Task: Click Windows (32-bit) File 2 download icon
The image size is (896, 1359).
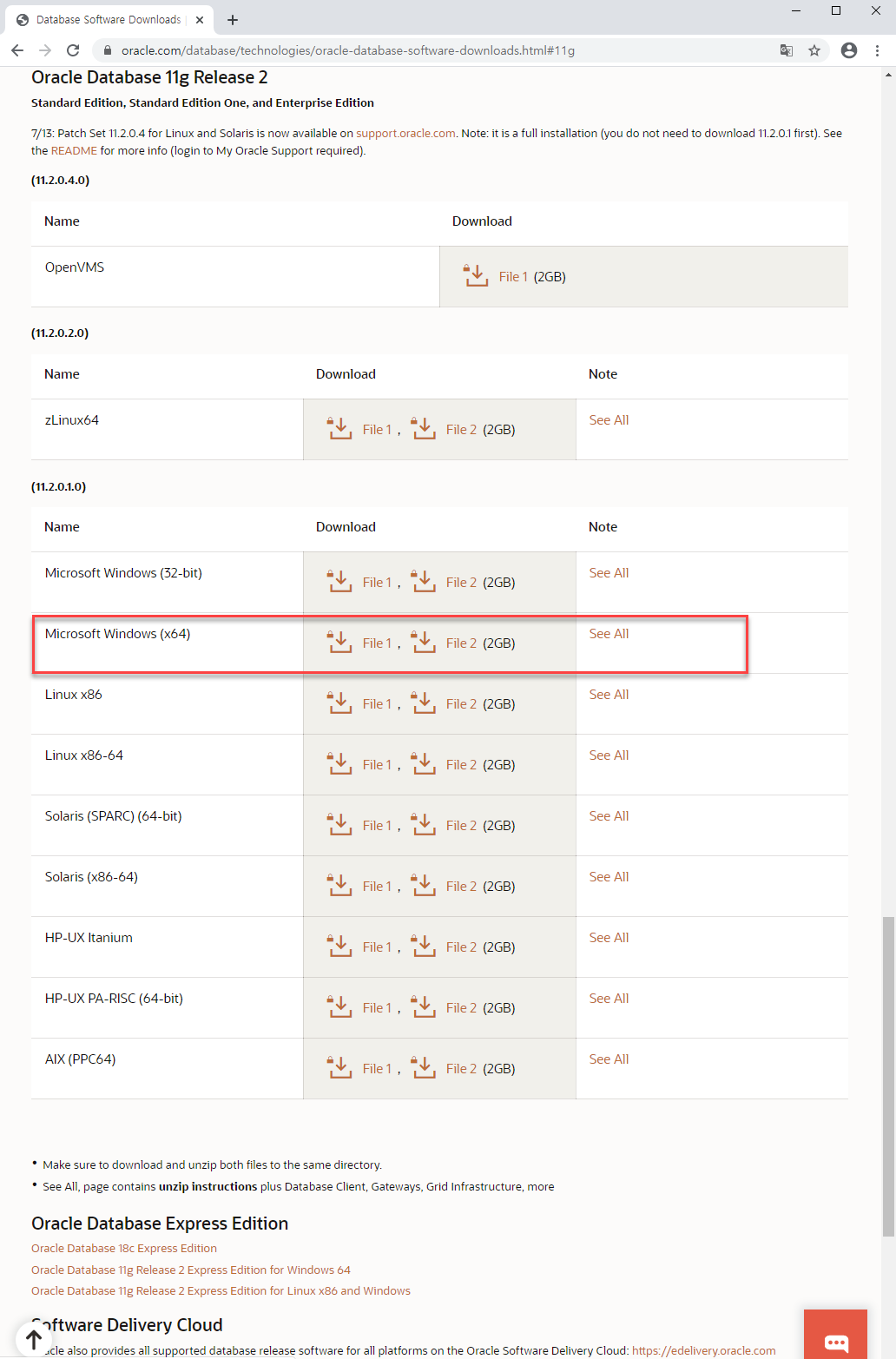Action: click(x=423, y=581)
